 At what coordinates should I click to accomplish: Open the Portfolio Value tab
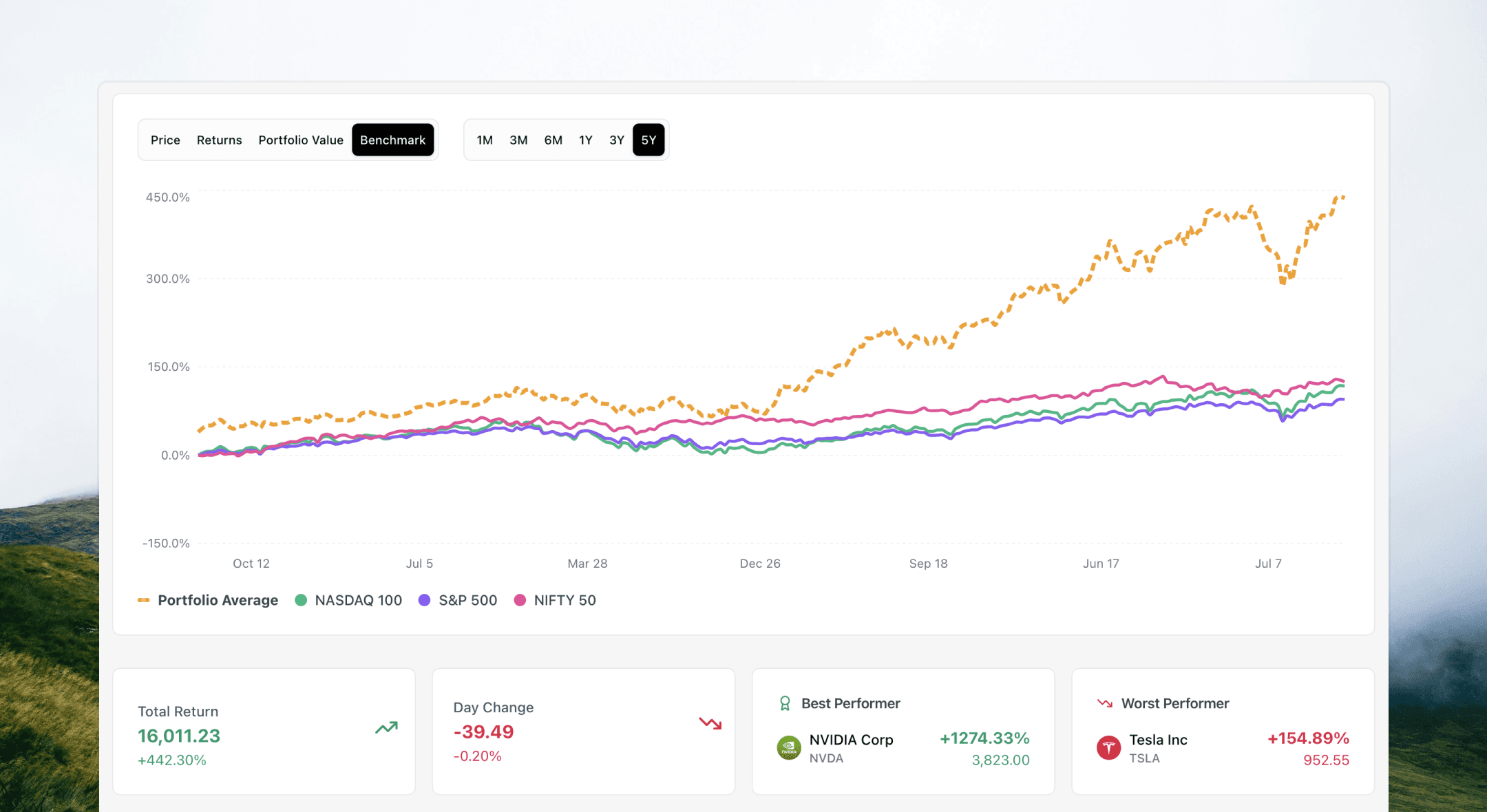(x=301, y=140)
